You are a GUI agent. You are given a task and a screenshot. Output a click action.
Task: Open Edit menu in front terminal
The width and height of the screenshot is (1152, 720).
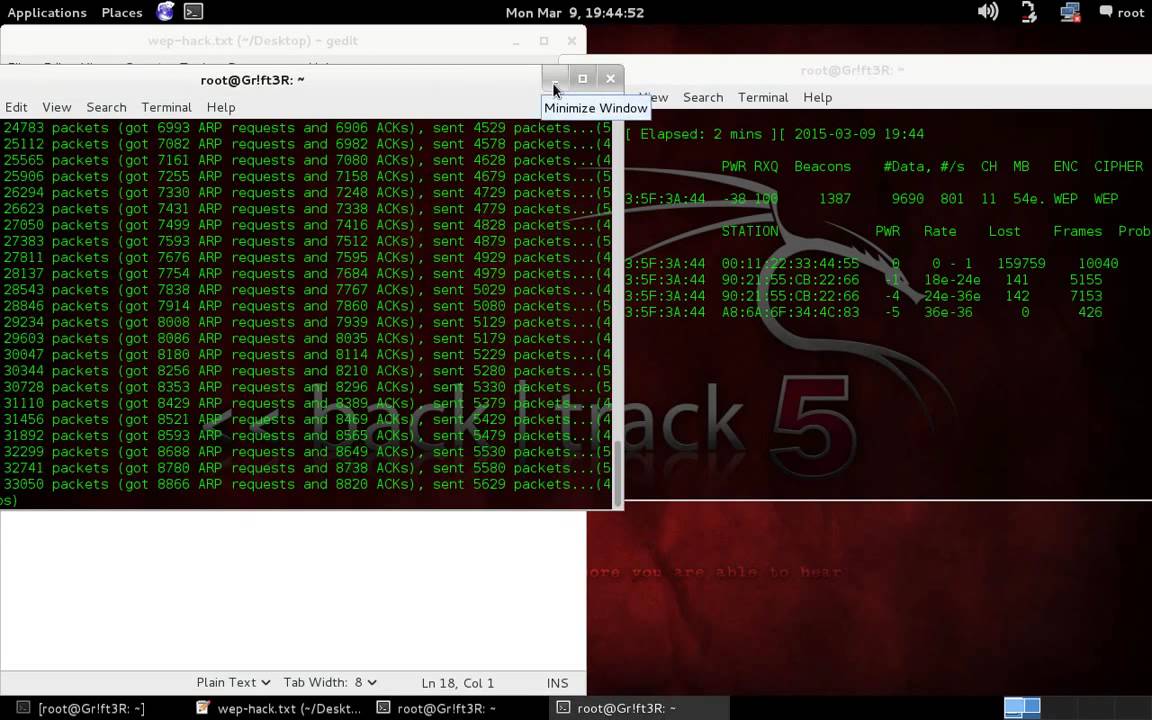[16, 107]
